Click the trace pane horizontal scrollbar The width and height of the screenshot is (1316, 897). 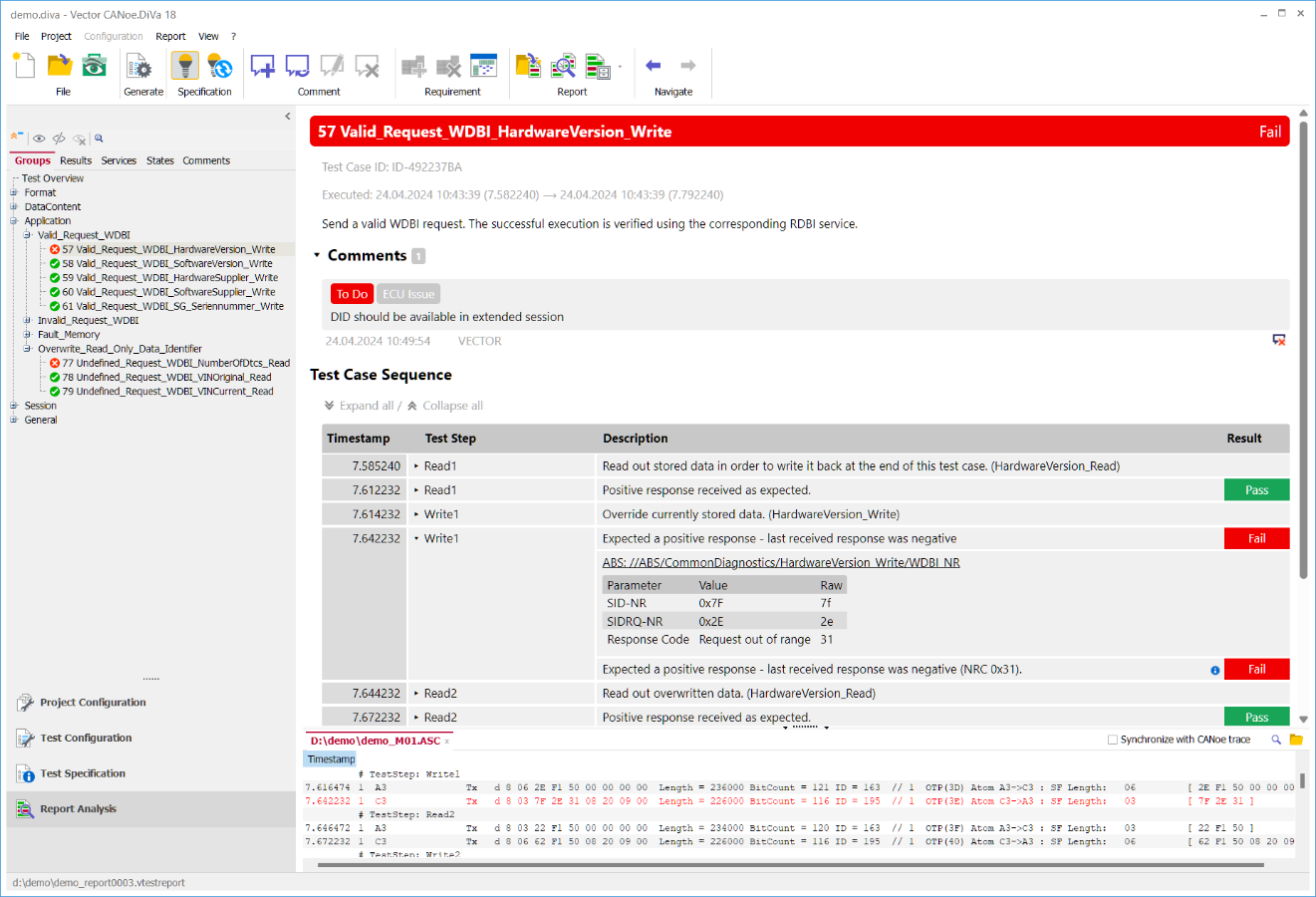791,865
